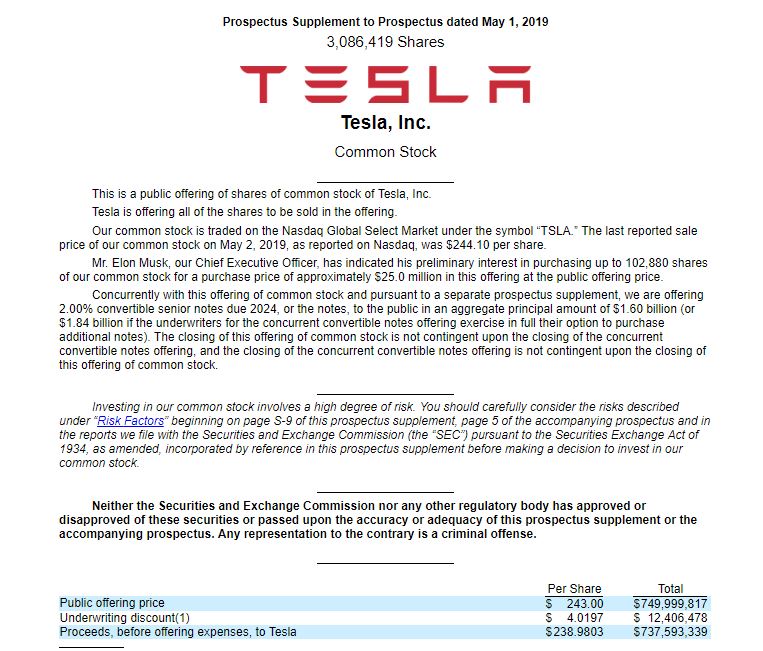The height and width of the screenshot is (651, 763).
Task: Click the paragraph mentioning Mr. Elon Musk
Action: tap(383, 270)
